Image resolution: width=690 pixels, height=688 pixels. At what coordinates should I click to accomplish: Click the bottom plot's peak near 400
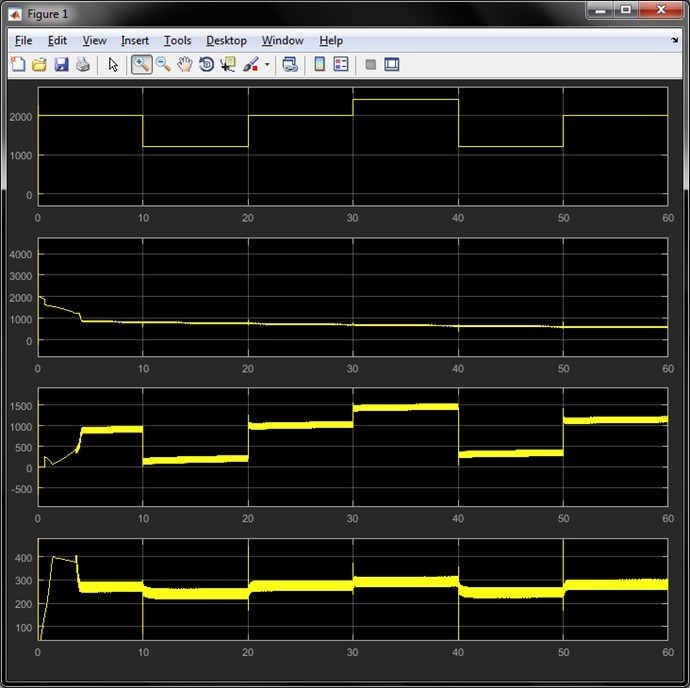(x=54, y=557)
